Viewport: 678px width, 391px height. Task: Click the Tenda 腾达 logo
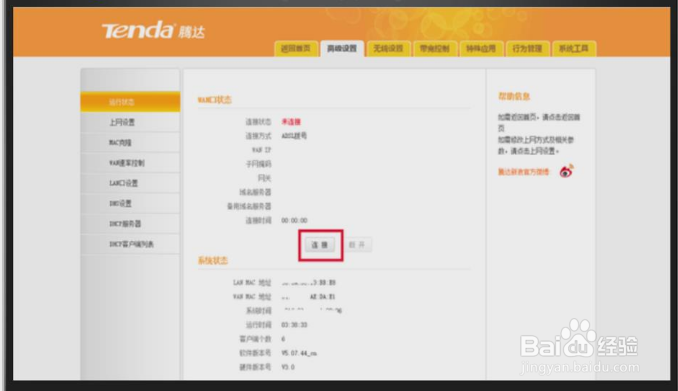[x=153, y=31]
